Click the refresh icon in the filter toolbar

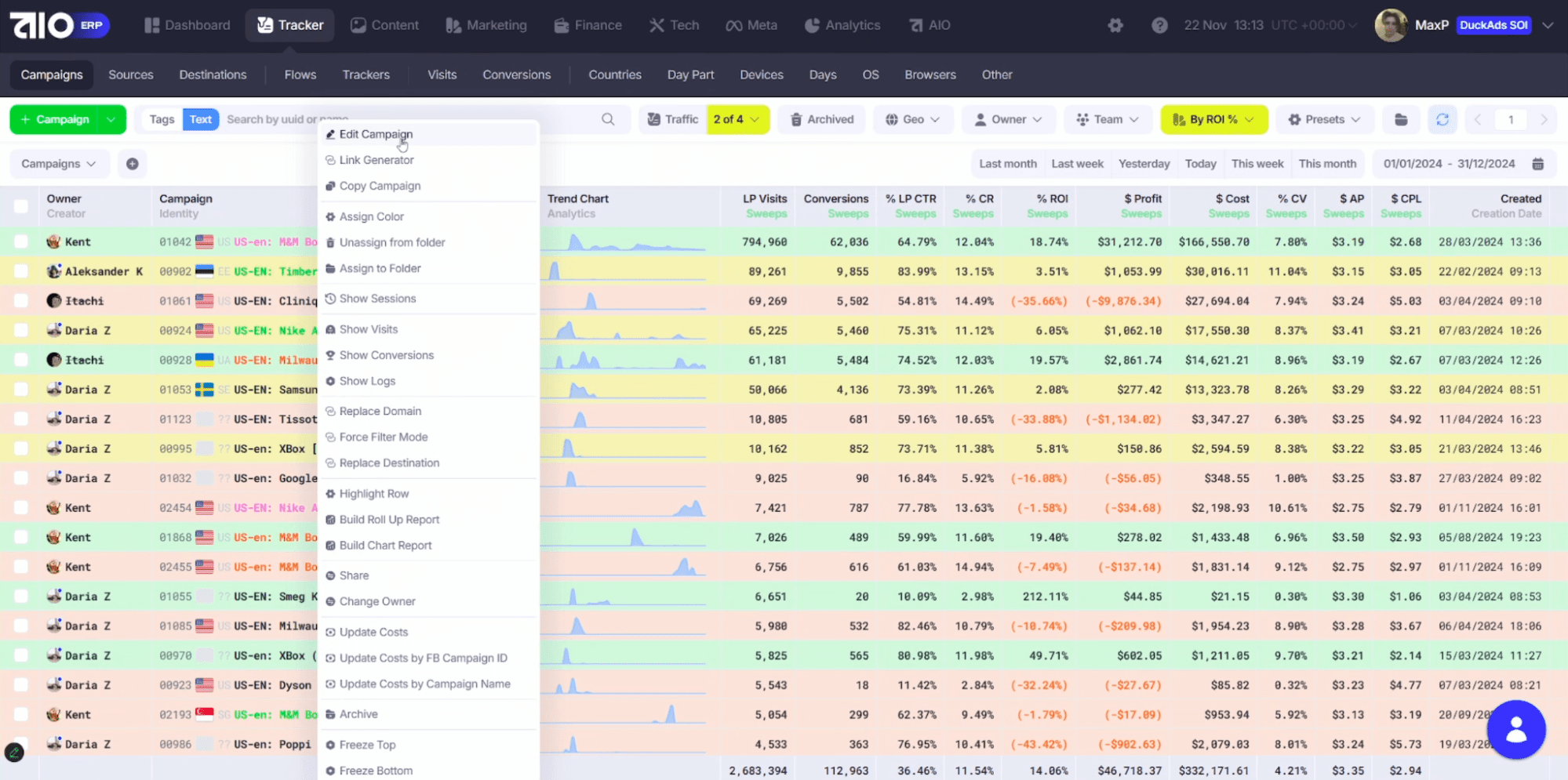coord(1442,119)
